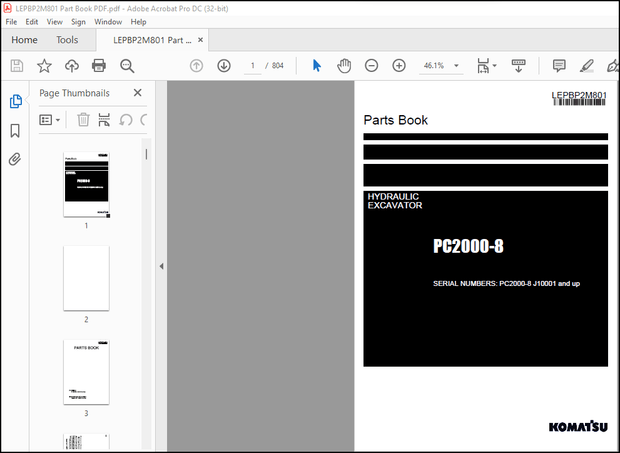Viewport: 620px width, 453px height.
Task: Click the LEPBP2M801 code at top right
Action: [579, 95]
